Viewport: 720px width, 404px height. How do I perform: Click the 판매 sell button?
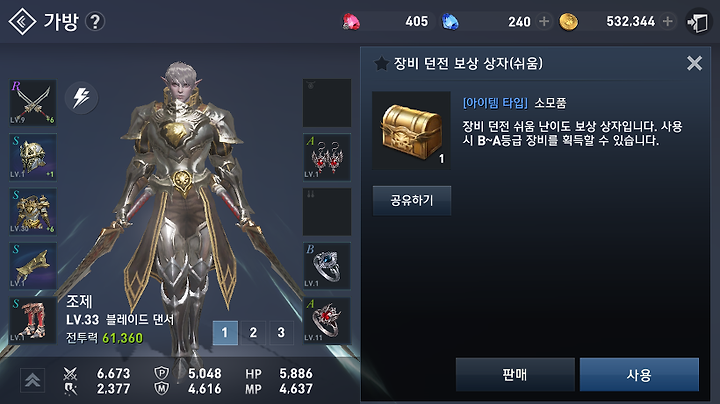tap(515, 375)
